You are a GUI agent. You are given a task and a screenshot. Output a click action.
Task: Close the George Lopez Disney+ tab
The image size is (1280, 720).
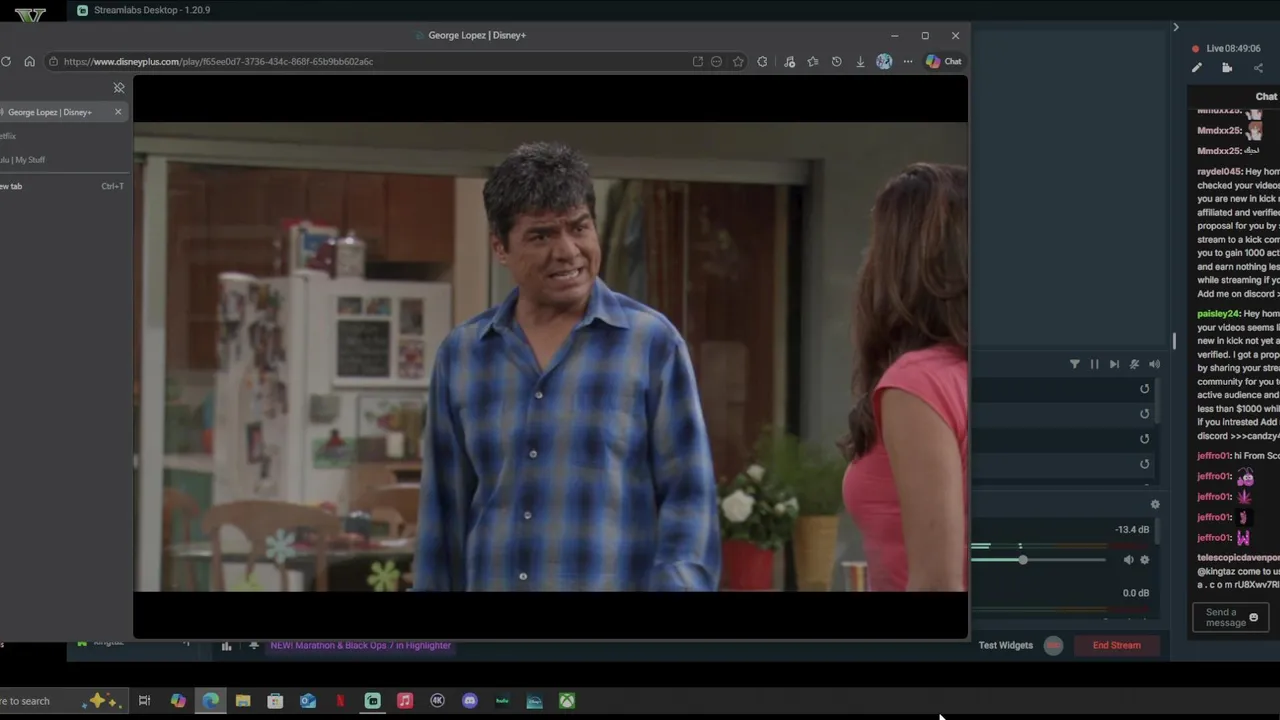click(x=118, y=112)
